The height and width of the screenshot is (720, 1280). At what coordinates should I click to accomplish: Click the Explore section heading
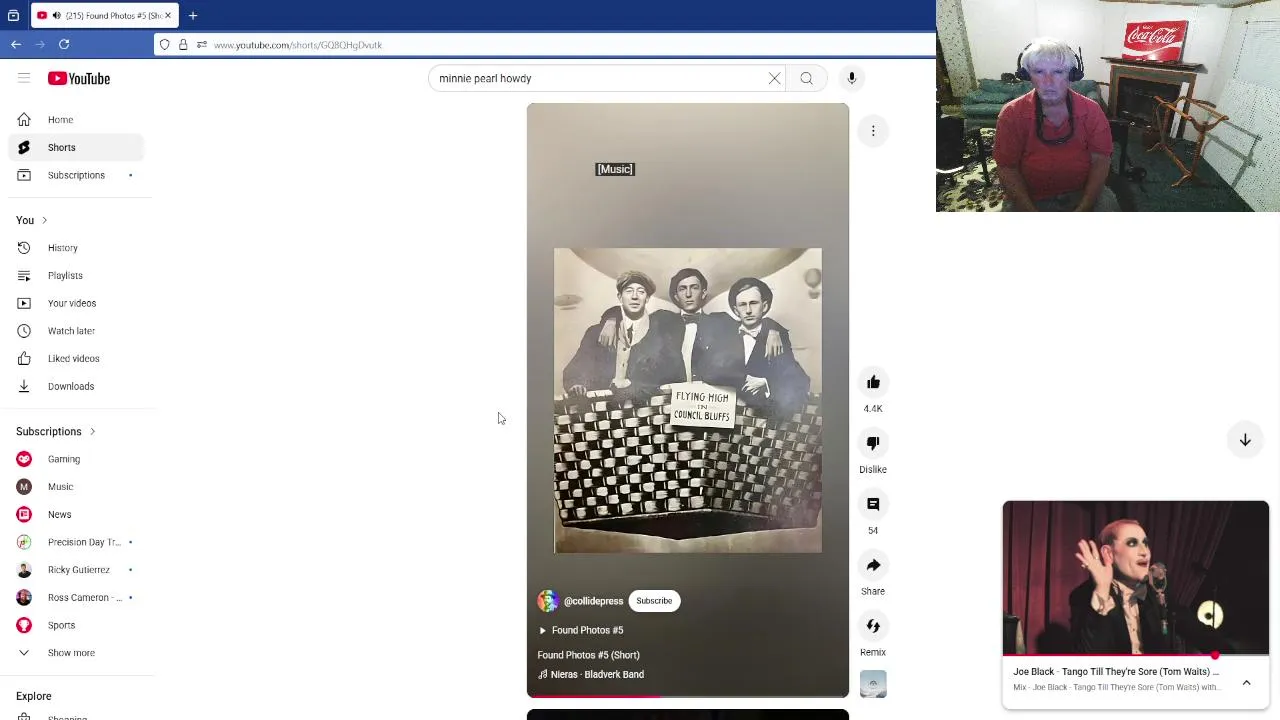(x=34, y=696)
